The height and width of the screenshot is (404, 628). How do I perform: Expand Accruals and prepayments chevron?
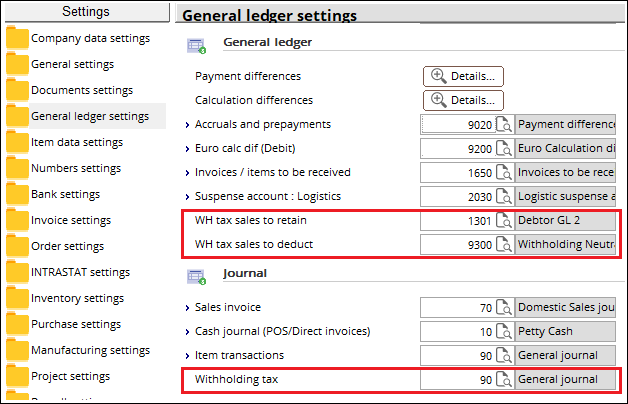click(187, 125)
